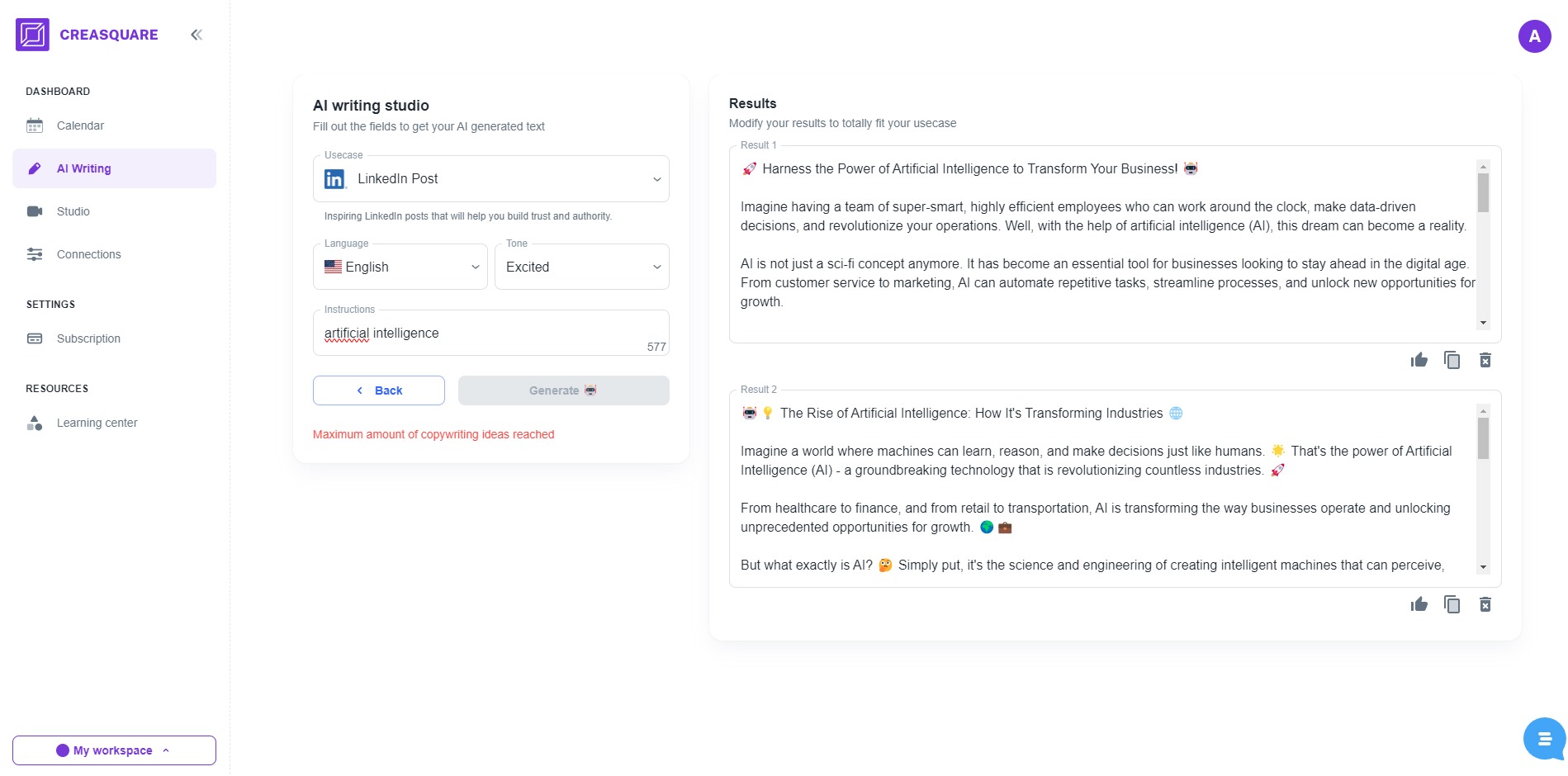Delete Result 1 with trash icon

click(x=1485, y=360)
